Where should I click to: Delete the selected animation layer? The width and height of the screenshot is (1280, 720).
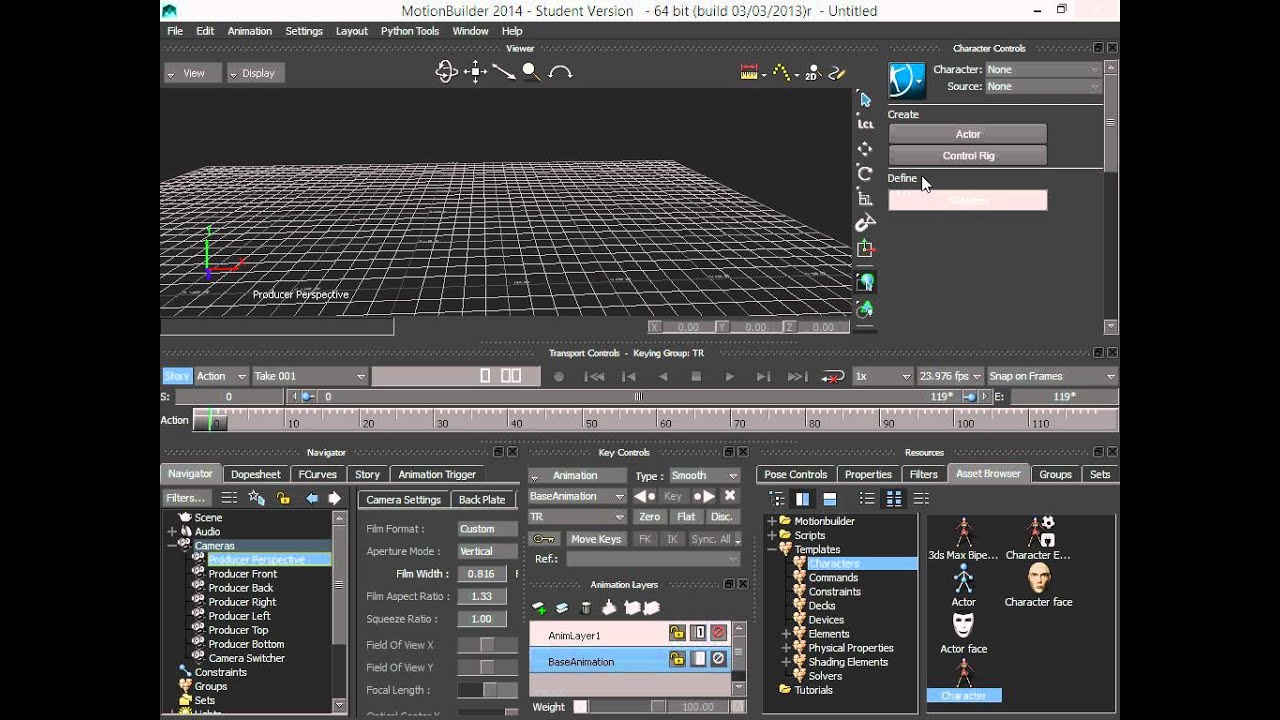586,608
